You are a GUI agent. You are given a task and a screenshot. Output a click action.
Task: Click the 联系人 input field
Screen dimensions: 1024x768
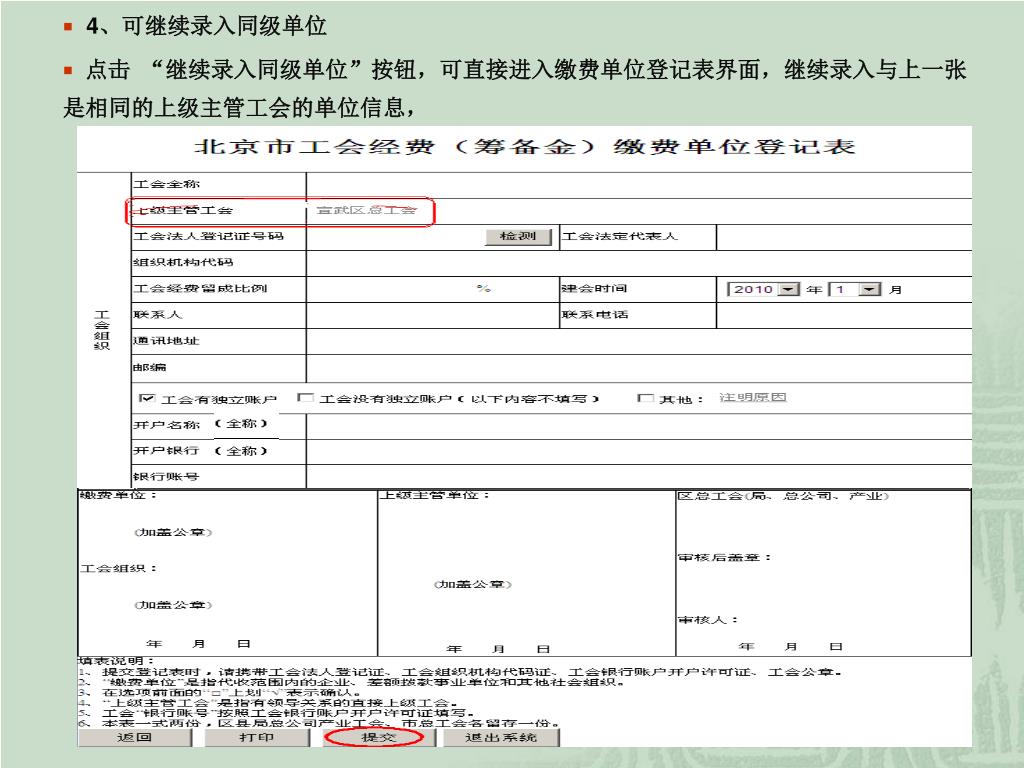point(432,315)
